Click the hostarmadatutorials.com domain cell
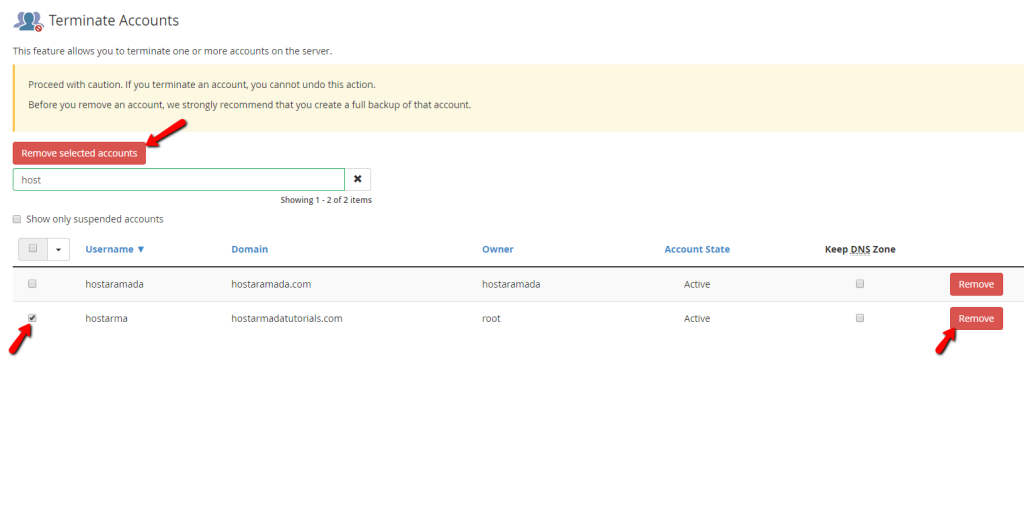Screen dimensions: 1024x508 [287, 319]
